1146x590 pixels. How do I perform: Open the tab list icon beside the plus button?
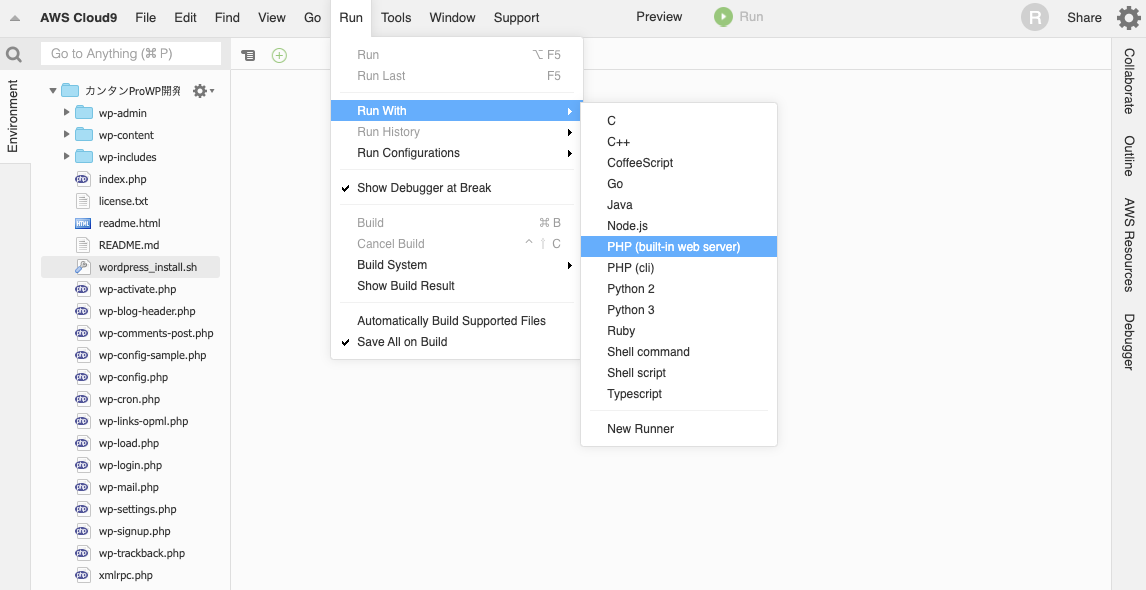pos(248,55)
